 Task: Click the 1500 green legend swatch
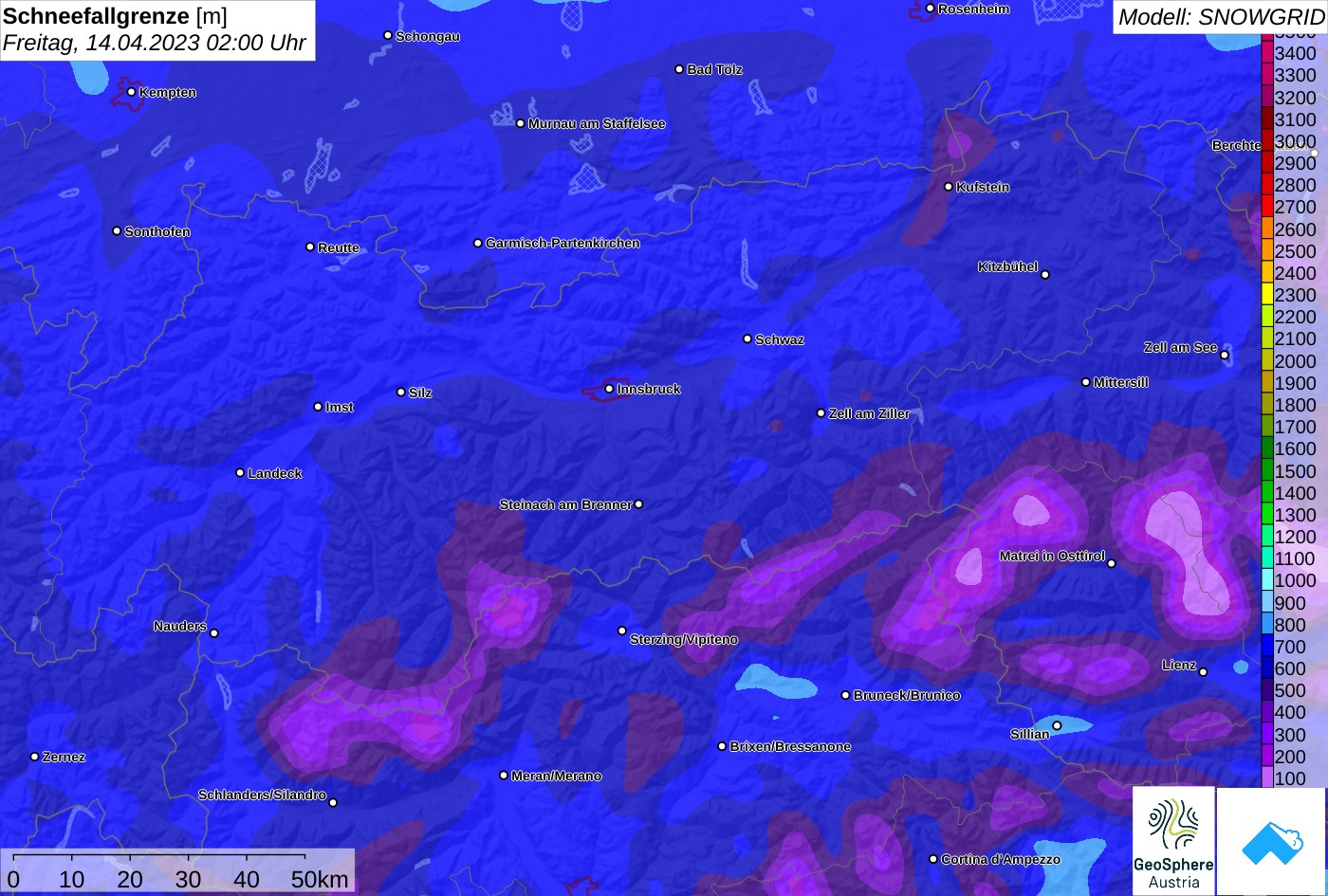pyautogui.click(x=1267, y=471)
